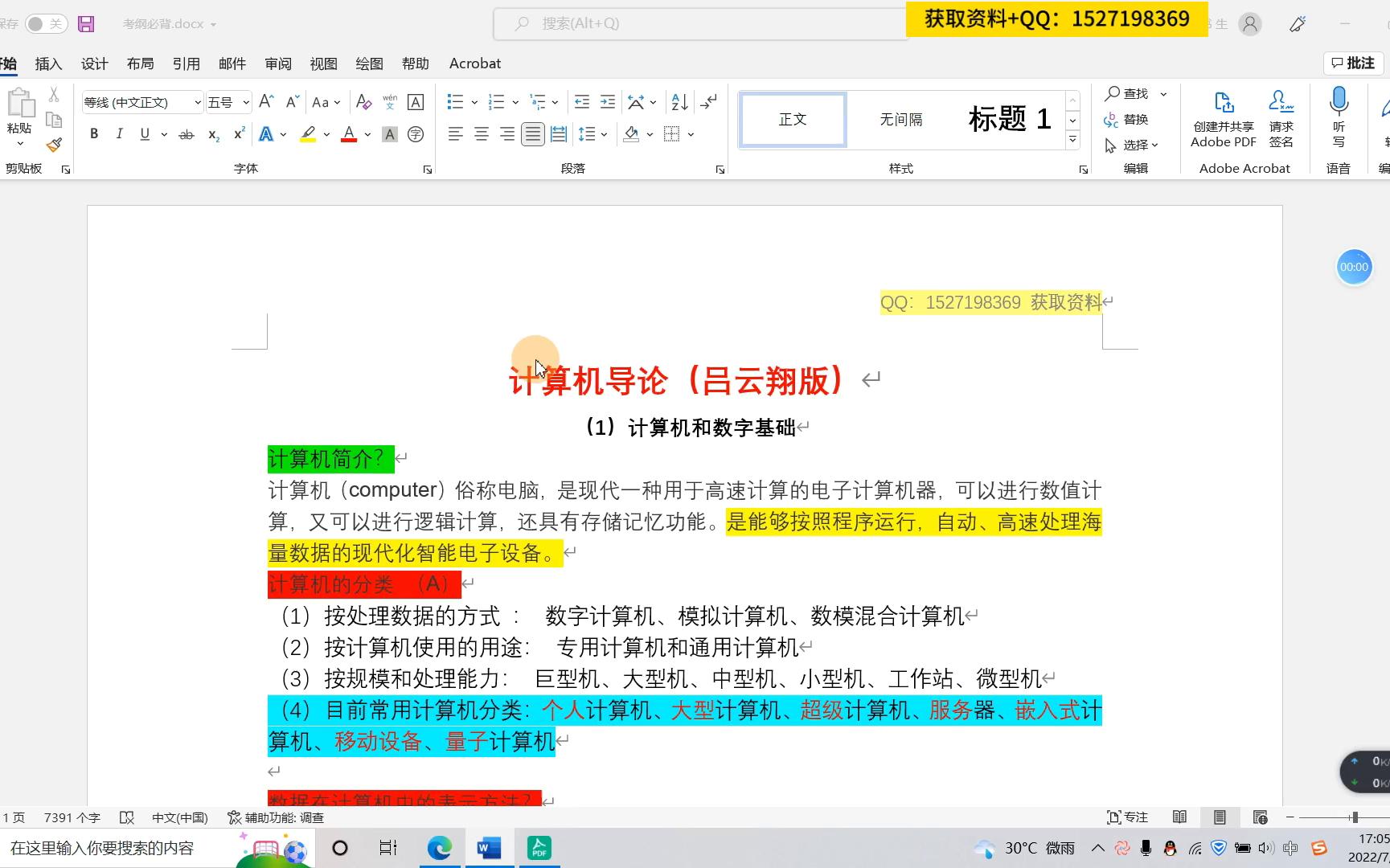Click the Format Painter brush icon

tap(54, 145)
